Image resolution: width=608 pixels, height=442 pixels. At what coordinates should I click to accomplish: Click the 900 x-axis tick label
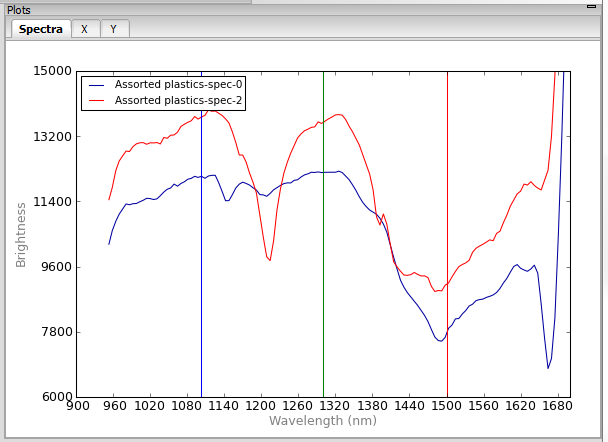point(78,406)
